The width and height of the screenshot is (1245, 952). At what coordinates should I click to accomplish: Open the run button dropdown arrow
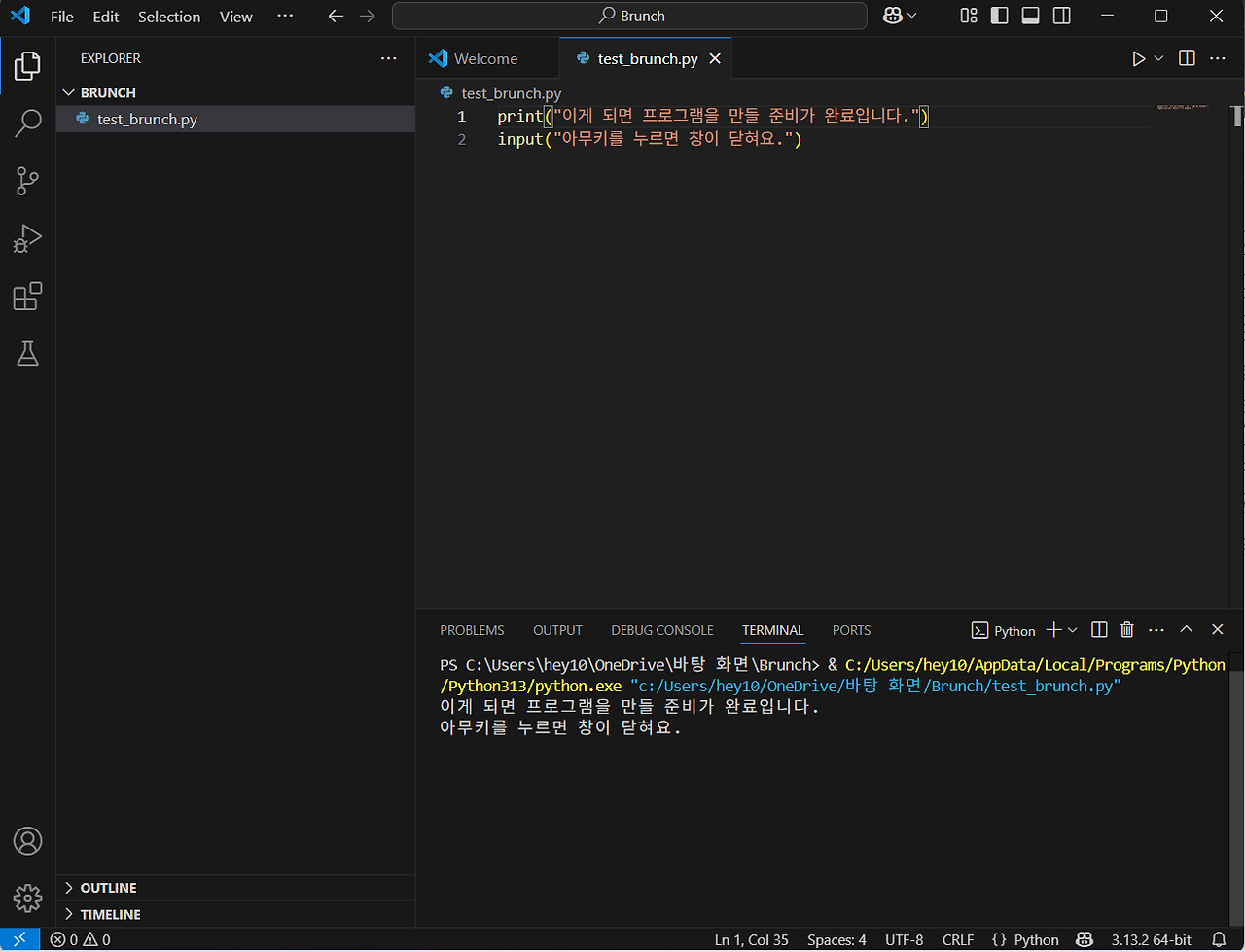1158,59
